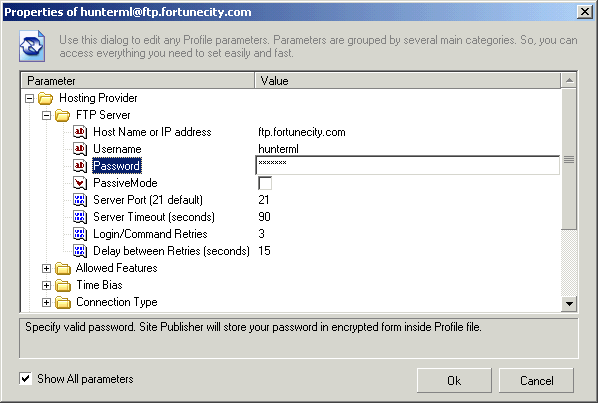
Task: Click the Username text parameter icon
Action: [x=80, y=149]
